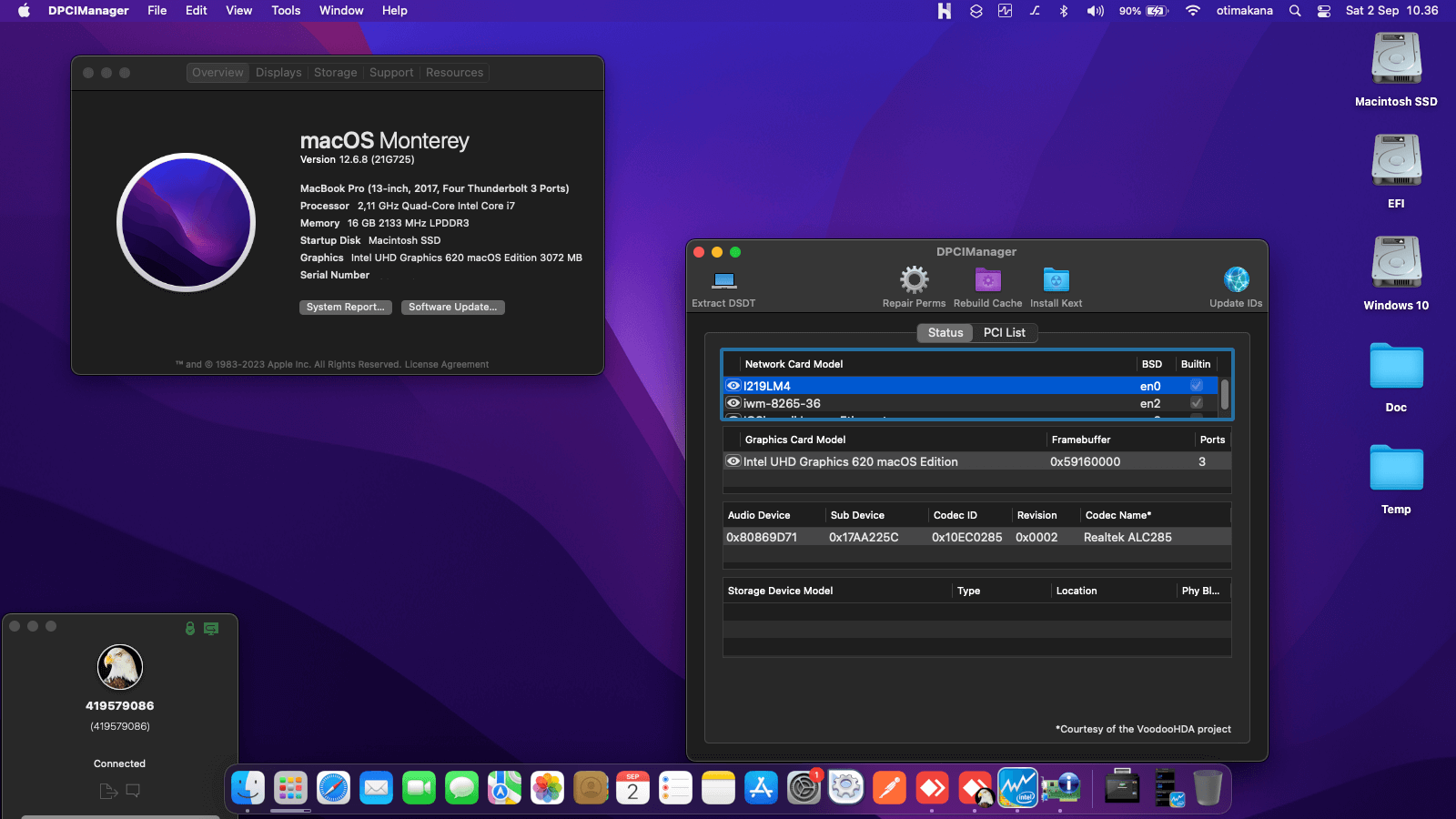The image size is (1456, 819).
Task: Open the File menu
Action: [157, 11]
